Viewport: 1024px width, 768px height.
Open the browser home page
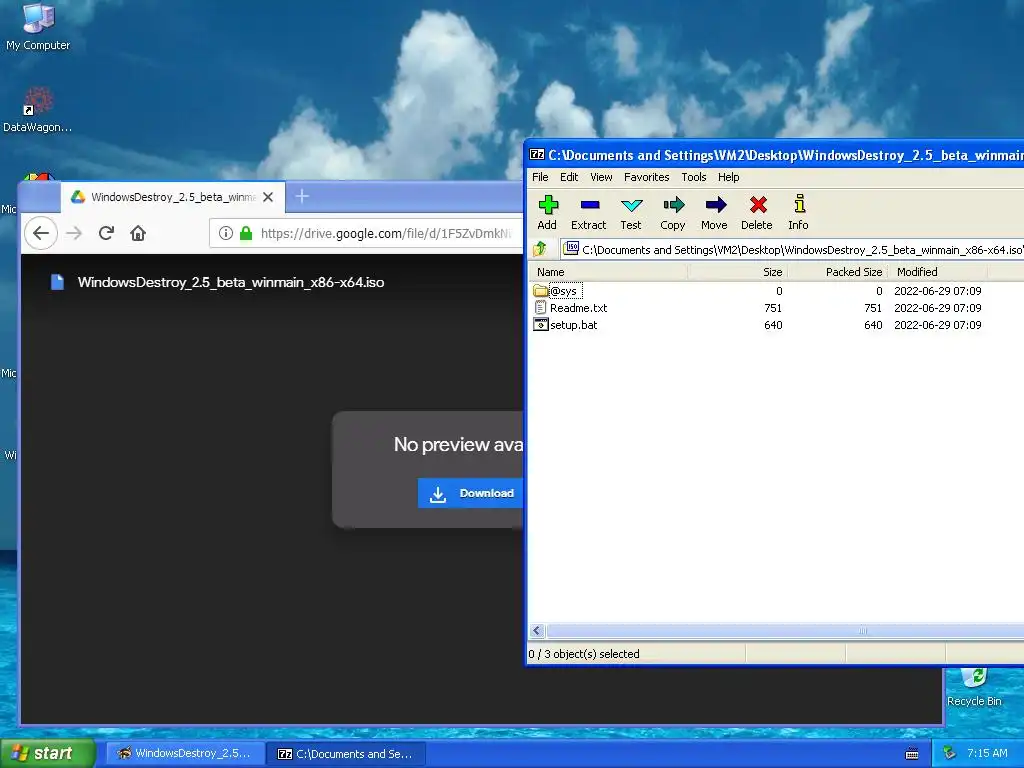tap(138, 233)
